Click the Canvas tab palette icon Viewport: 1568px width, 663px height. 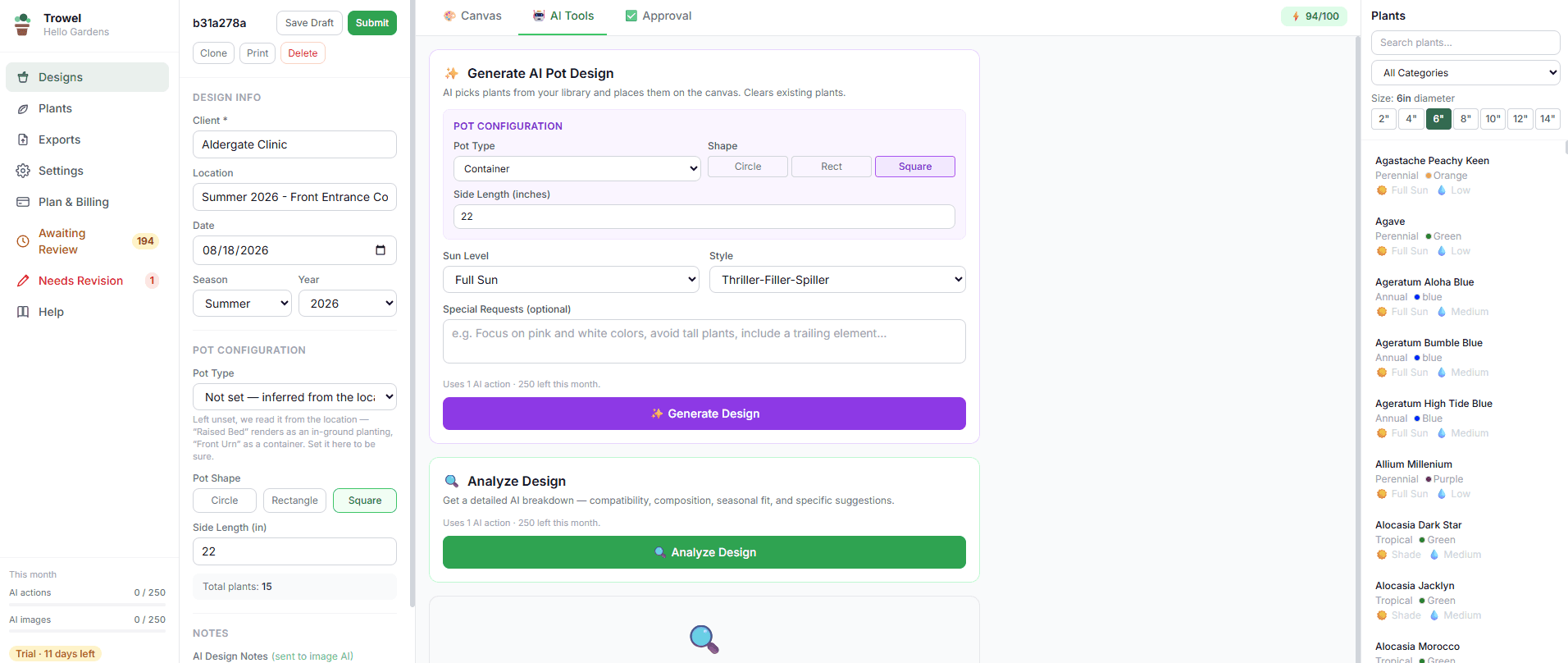click(x=449, y=16)
